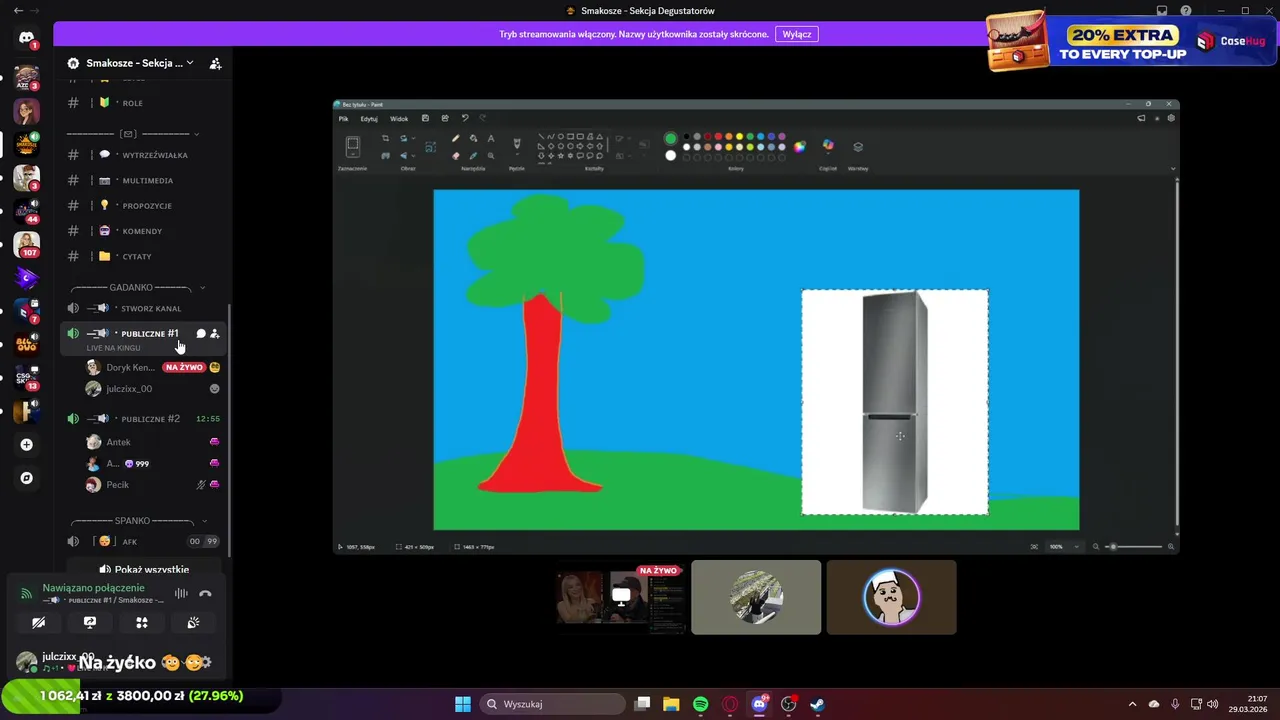The image size is (1280, 720).
Task: Open Paint Layers (Warstwy) icon
Action: (858, 146)
